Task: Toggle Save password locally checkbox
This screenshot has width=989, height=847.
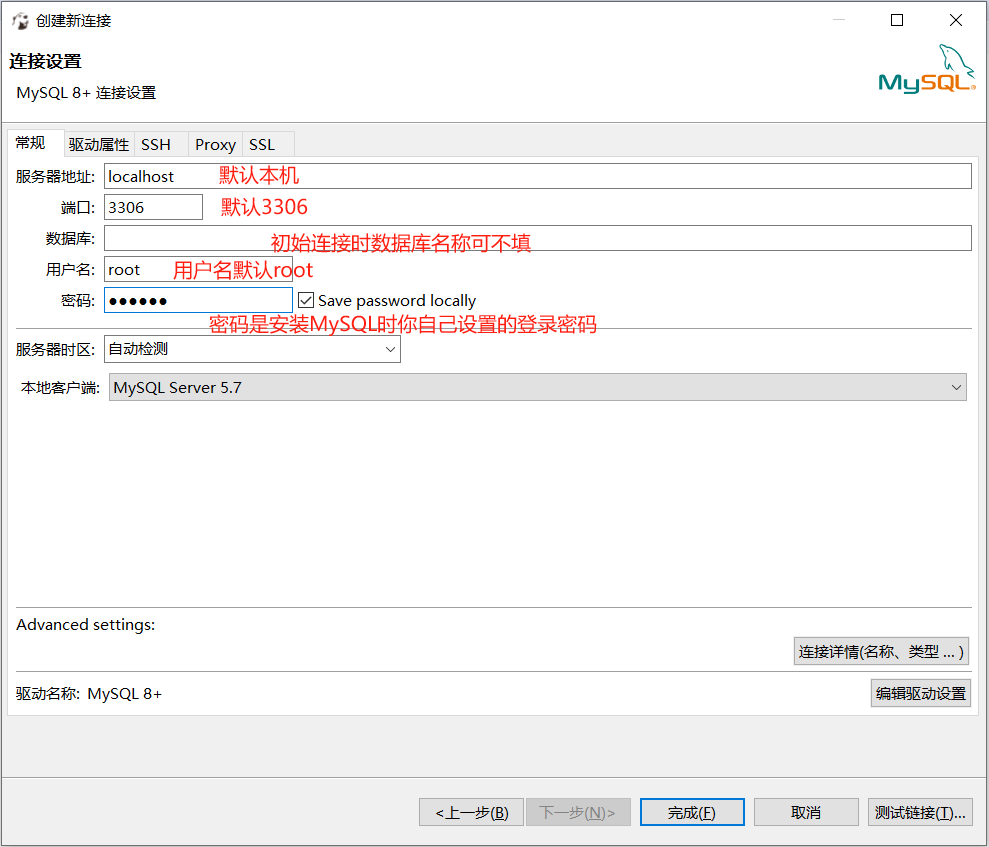Action: [x=306, y=300]
